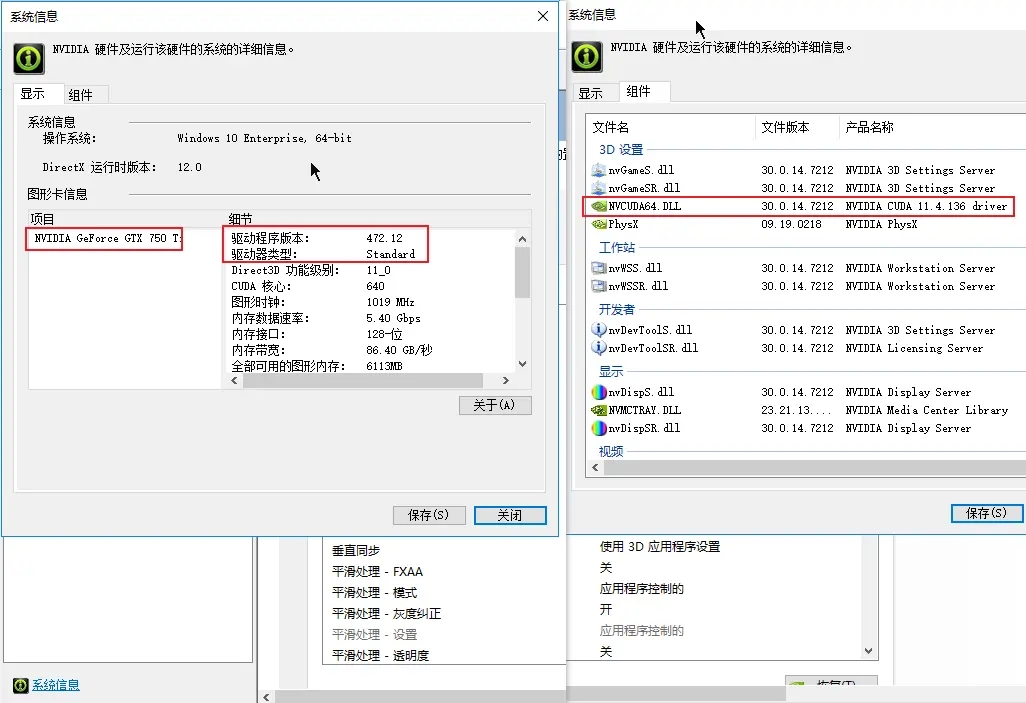1026x703 pixels.
Task: Click the nvGameSR.dll file icon
Action: point(598,188)
